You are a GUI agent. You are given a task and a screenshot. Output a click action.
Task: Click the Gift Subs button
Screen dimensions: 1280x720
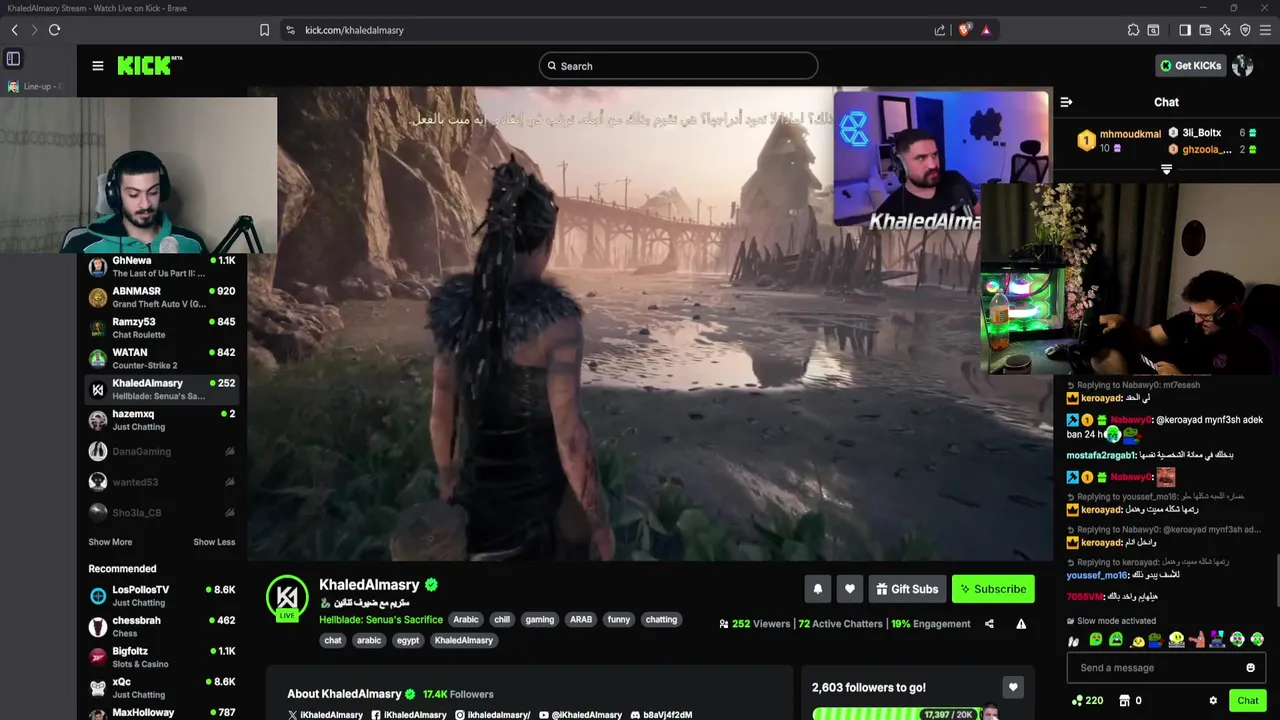907,589
